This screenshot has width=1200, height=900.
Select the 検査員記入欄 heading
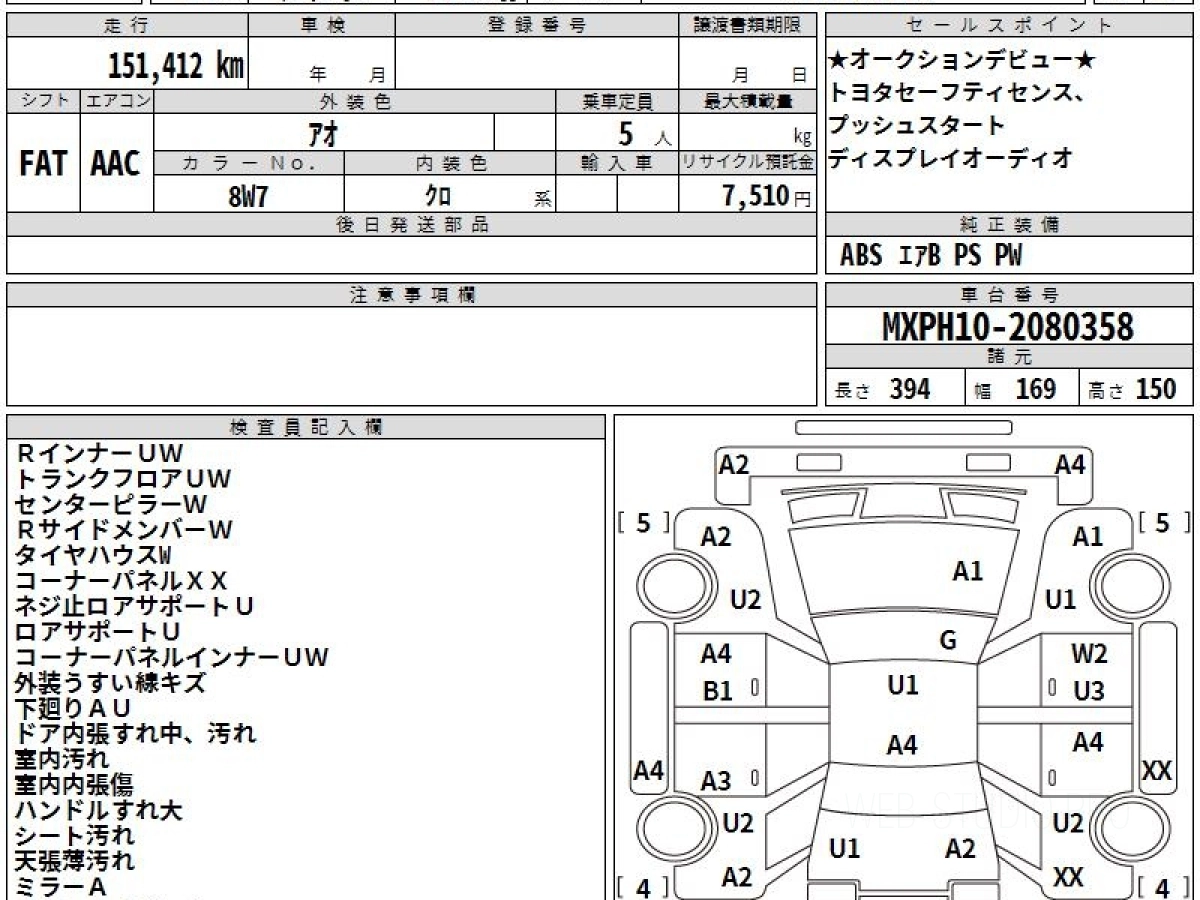click(306, 427)
